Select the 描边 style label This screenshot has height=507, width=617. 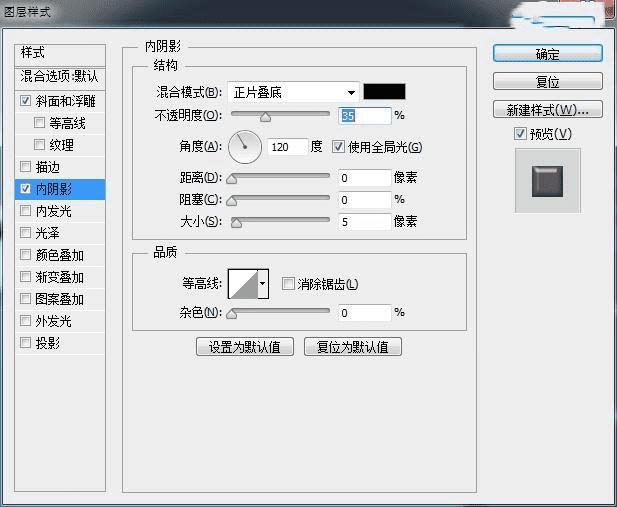pyautogui.click(x=48, y=167)
